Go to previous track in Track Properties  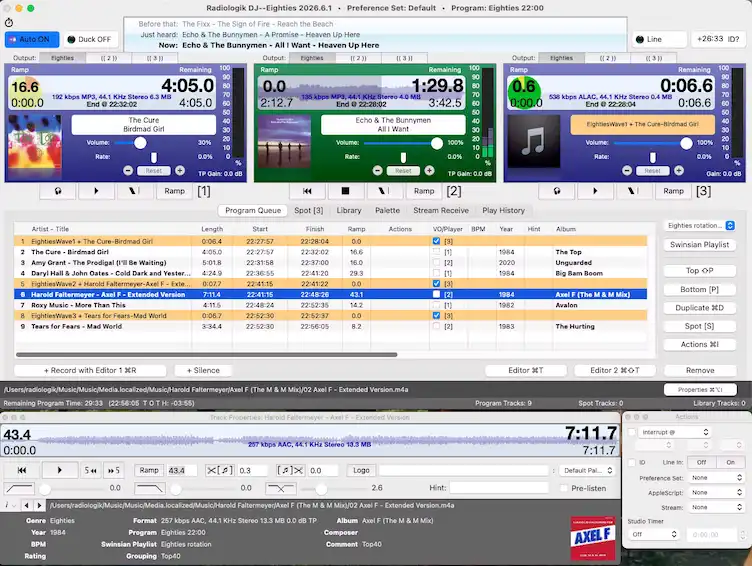click(x=27, y=505)
